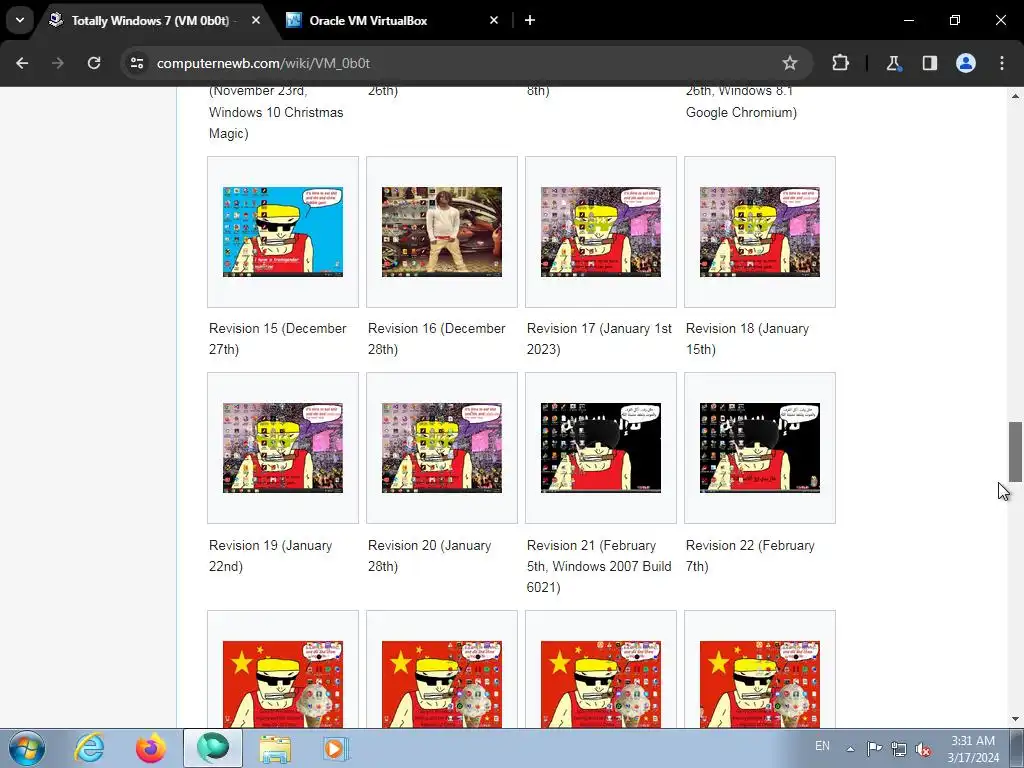Click caption 'Revision 20 (January 28th)'

[429, 555]
